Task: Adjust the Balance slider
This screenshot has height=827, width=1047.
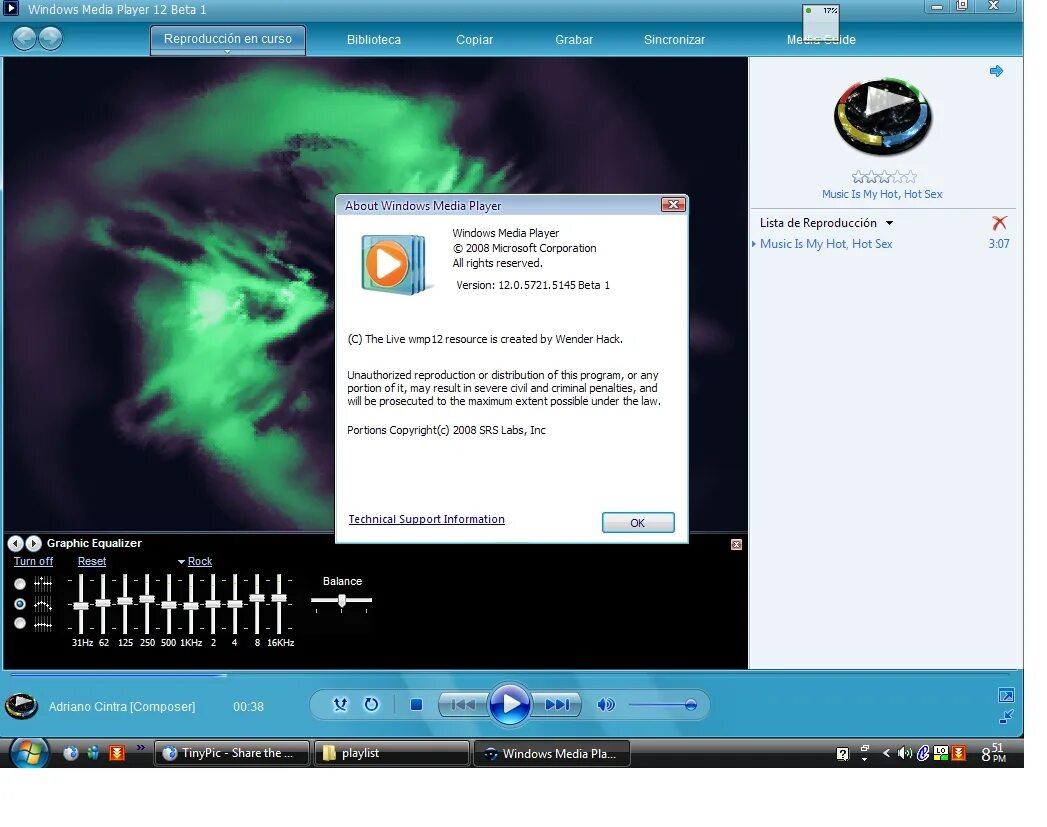Action: pyautogui.click(x=341, y=601)
